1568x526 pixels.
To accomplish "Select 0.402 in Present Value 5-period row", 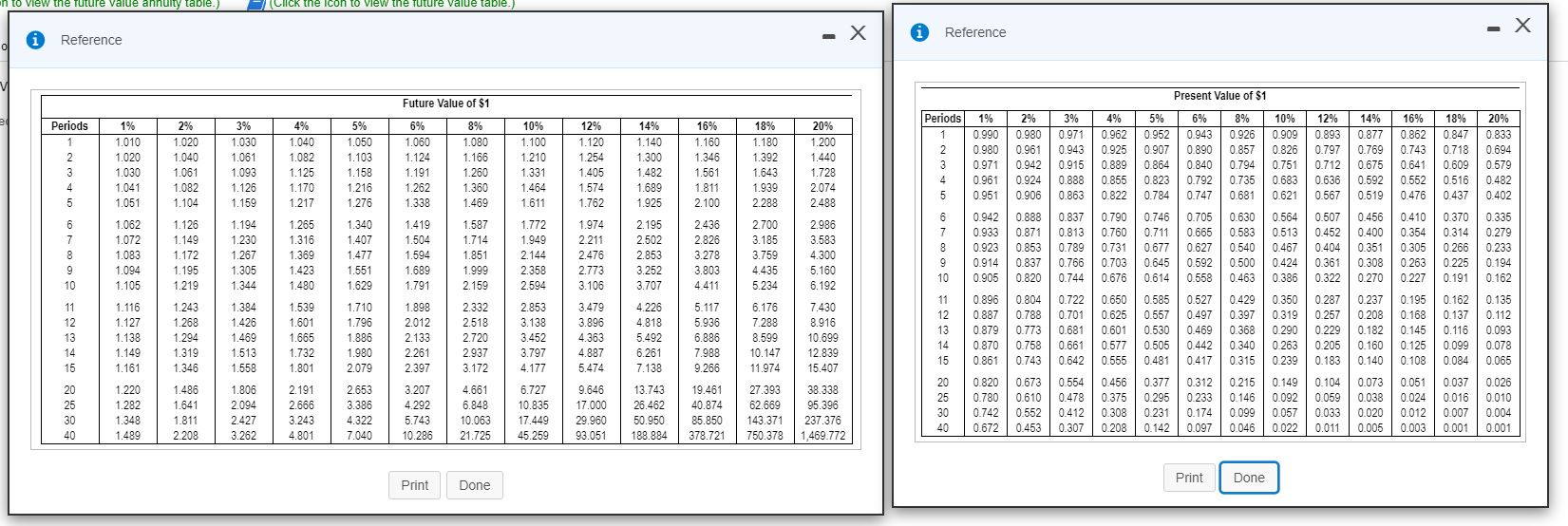I will 1499,196.
